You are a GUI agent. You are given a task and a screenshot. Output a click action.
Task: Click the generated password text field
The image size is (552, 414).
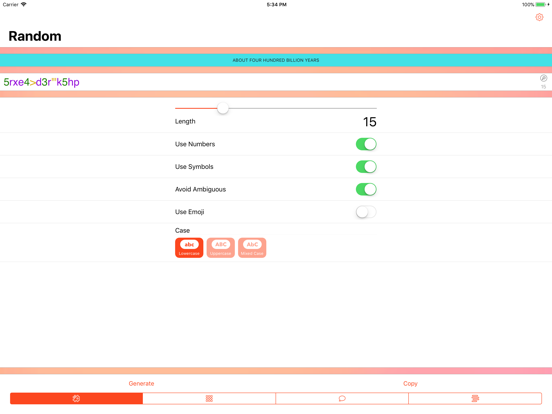click(276, 82)
